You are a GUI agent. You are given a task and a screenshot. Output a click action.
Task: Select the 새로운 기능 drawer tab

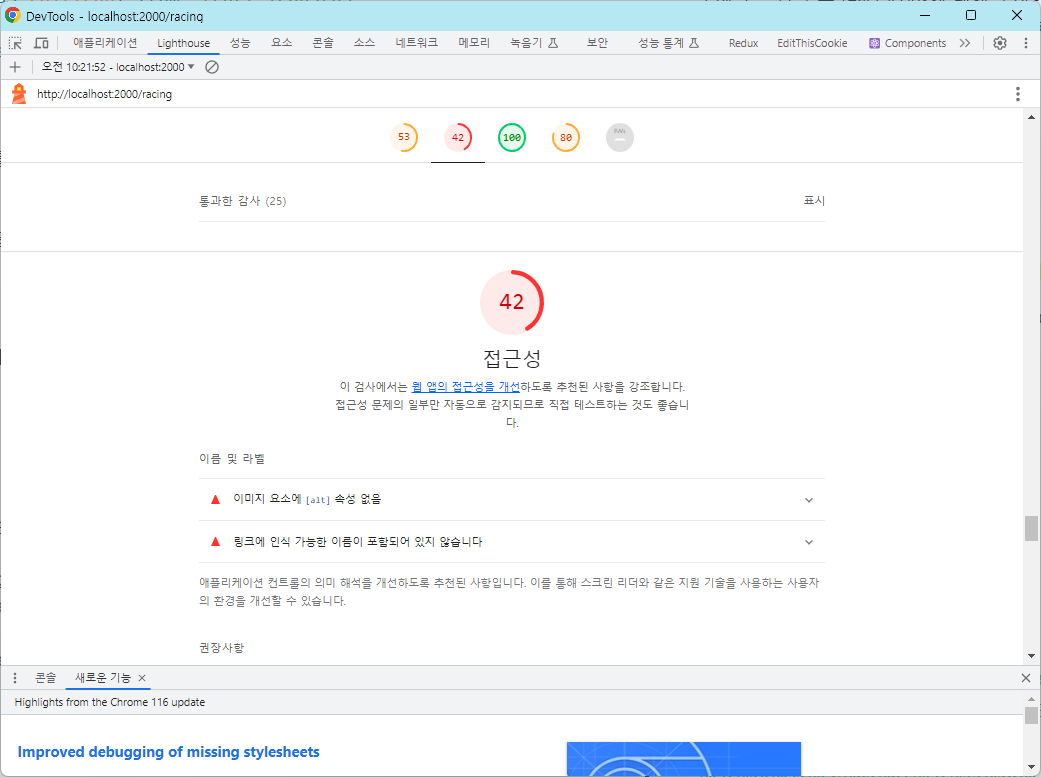point(103,678)
